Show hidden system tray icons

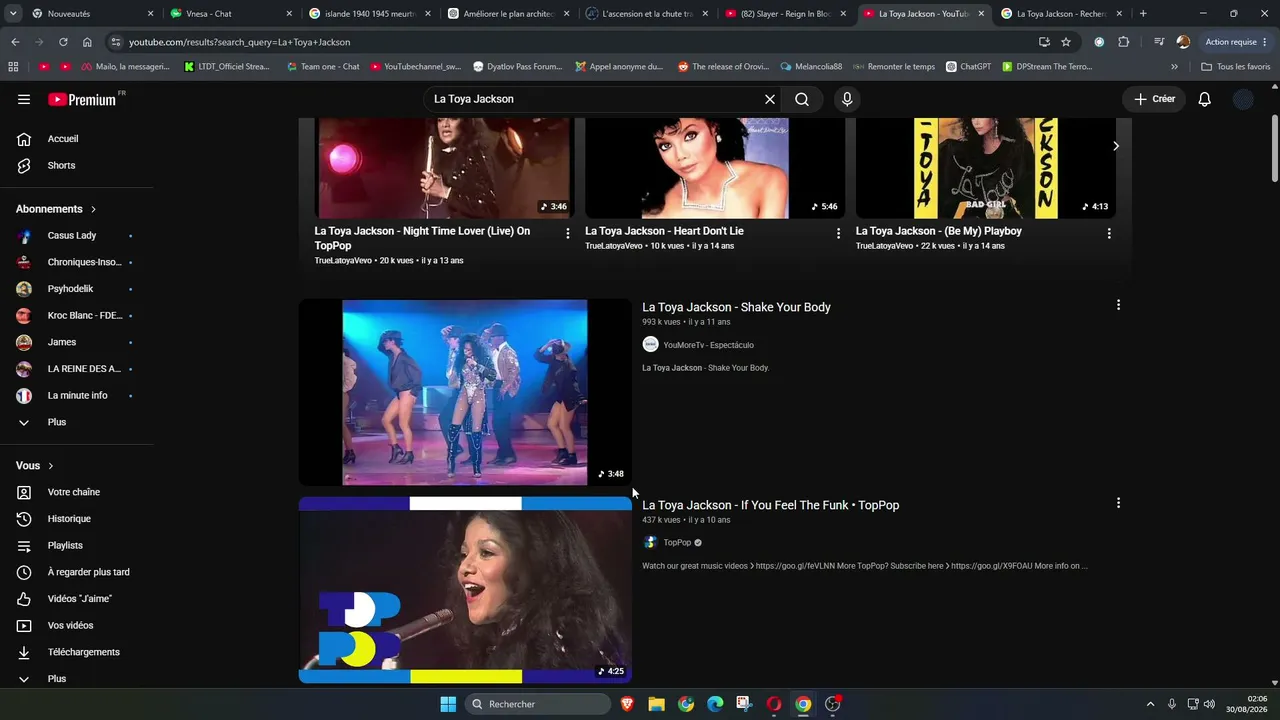pos(1150,704)
